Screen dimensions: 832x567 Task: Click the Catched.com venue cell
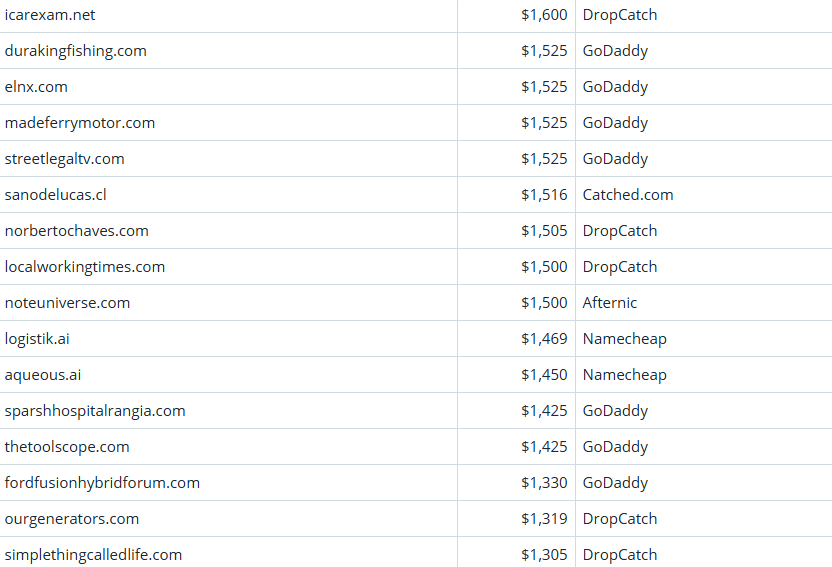(x=628, y=195)
